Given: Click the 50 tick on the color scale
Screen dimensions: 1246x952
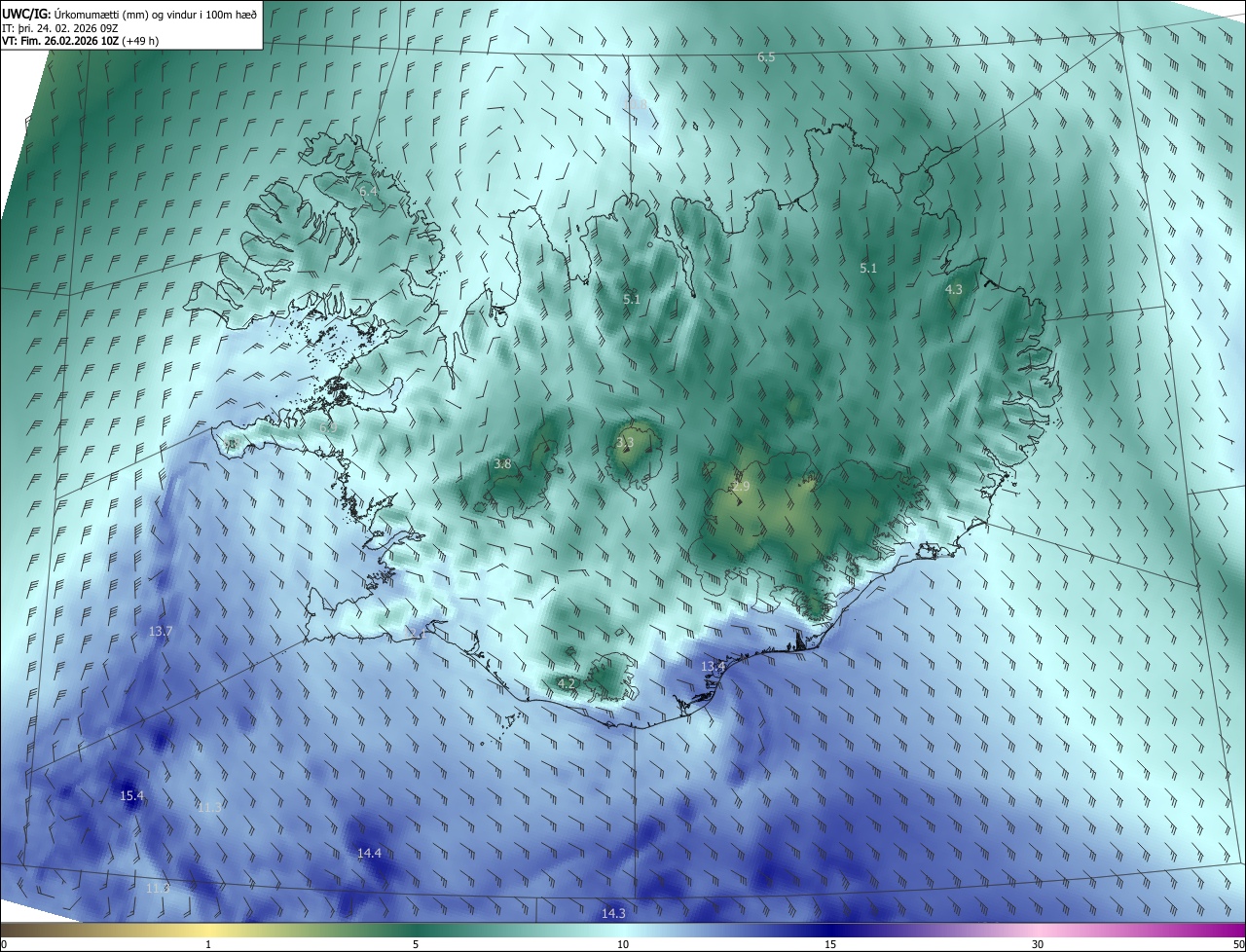Looking at the screenshot, I should pyautogui.click(x=1238, y=945).
